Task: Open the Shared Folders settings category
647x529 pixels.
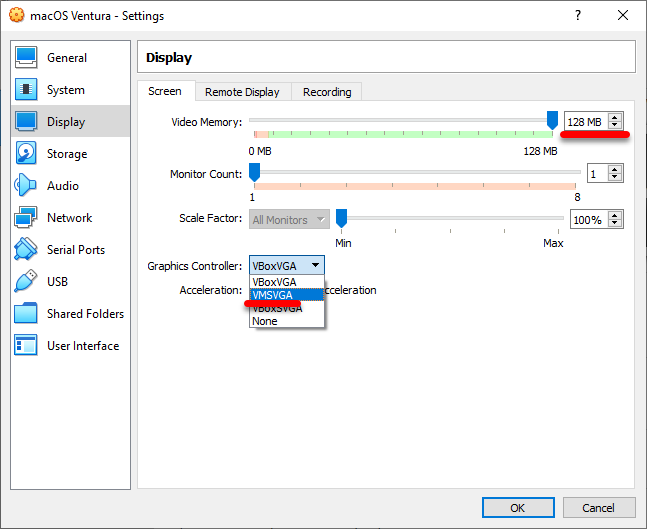Action: pos(70,313)
